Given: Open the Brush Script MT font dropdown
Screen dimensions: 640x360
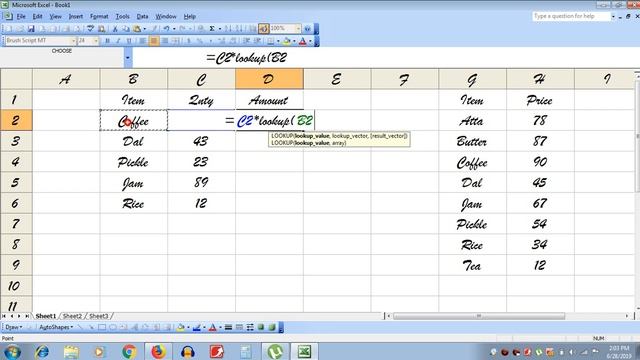Looking at the screenshot, I should click(73, 41).
